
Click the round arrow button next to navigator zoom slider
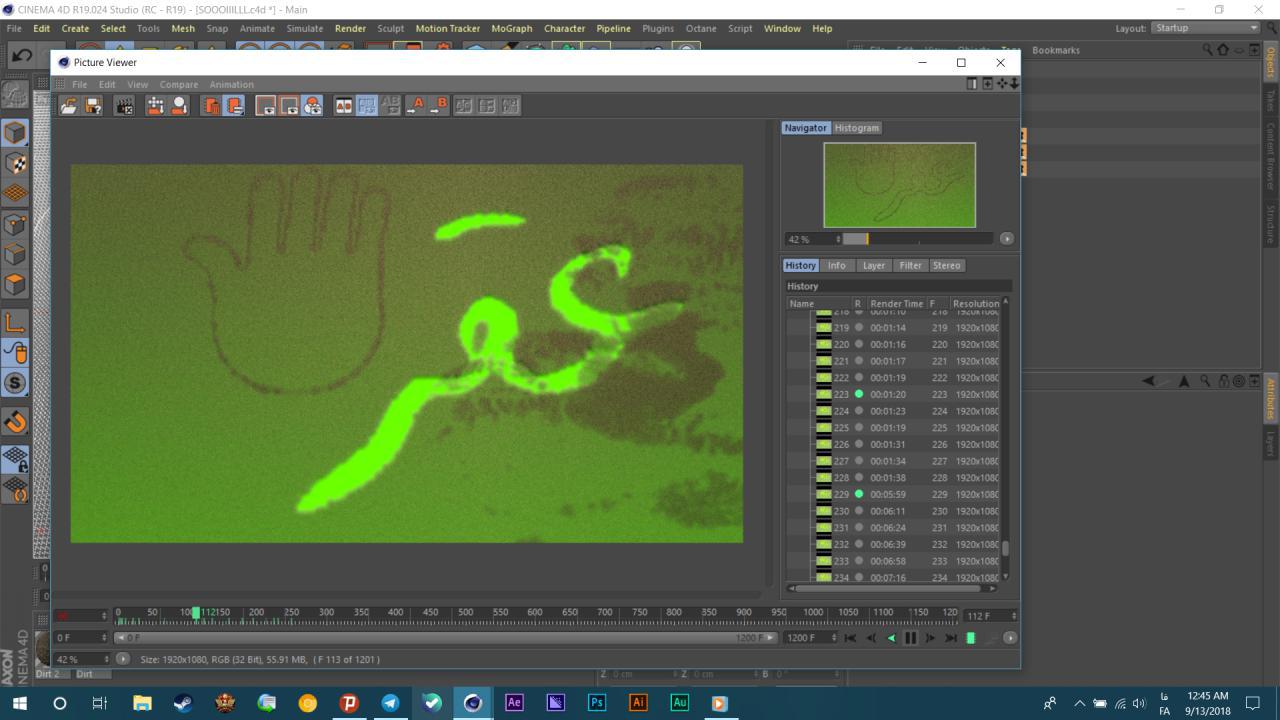coord(1006,239)
